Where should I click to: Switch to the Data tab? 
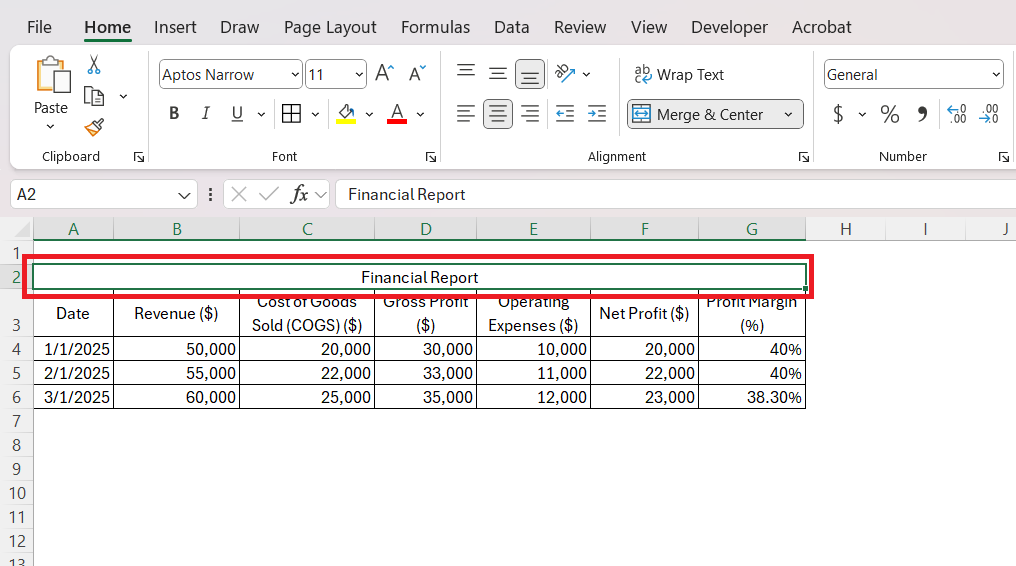[511, 27]
